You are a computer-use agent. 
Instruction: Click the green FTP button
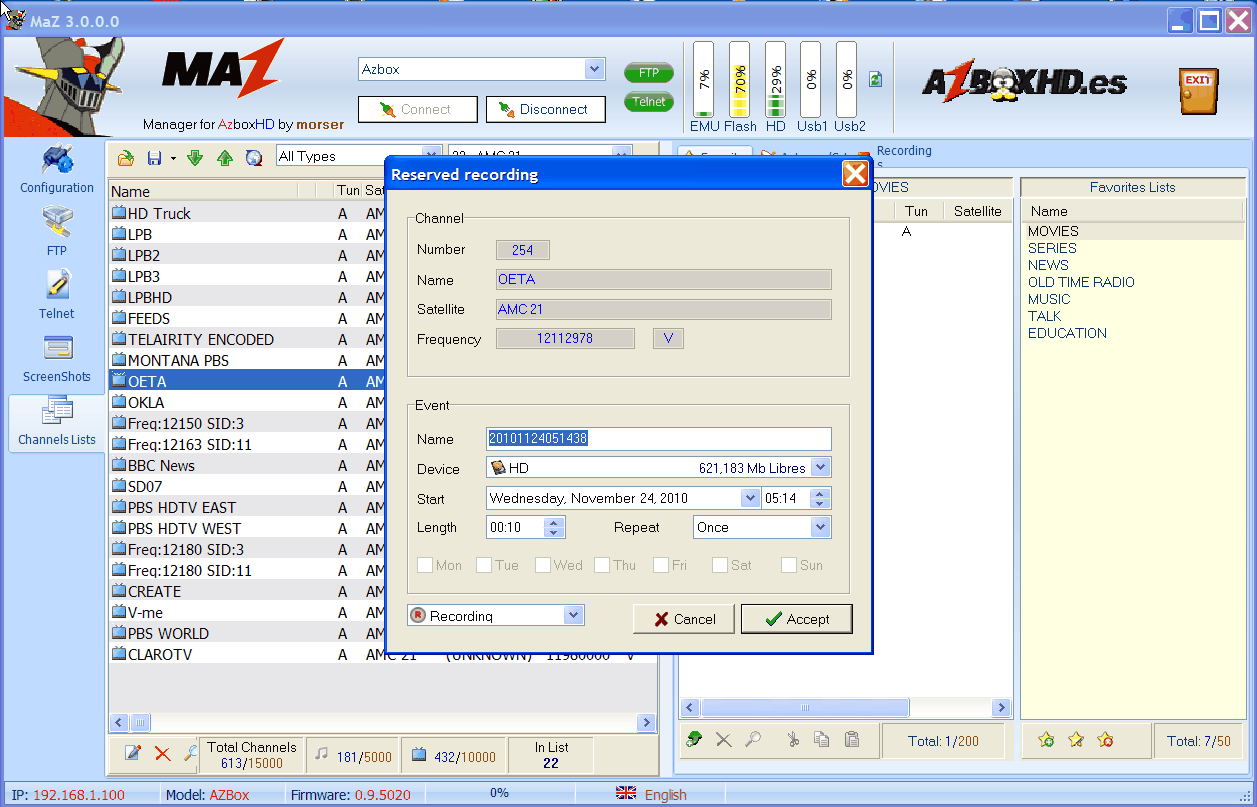(649, 73)
